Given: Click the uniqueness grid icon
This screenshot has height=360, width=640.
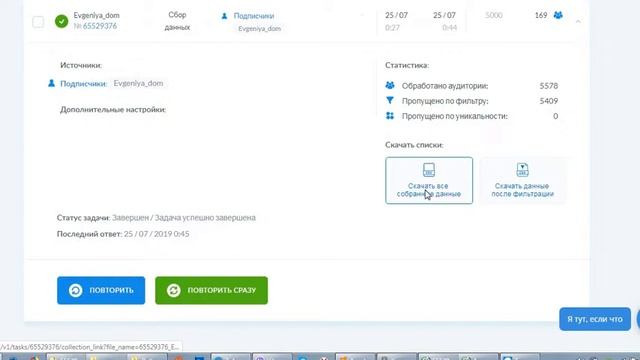Looking at the screenshot, I should pyautogui.click(x=390, y=116).
